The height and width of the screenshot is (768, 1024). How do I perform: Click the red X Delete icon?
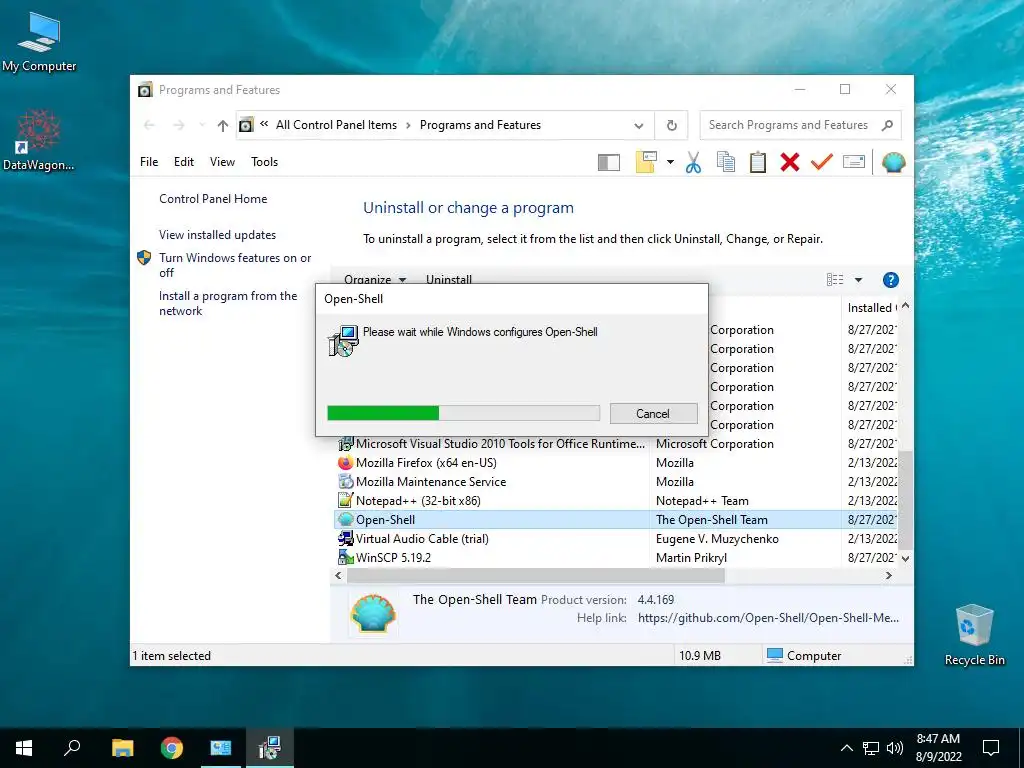tap(790, 162)
